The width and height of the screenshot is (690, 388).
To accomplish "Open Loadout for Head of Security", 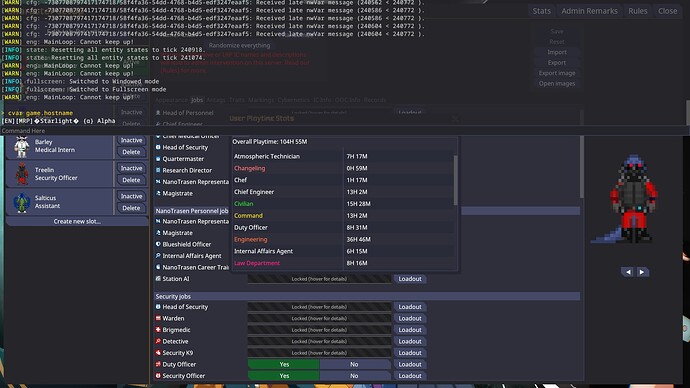I will 410,307.
